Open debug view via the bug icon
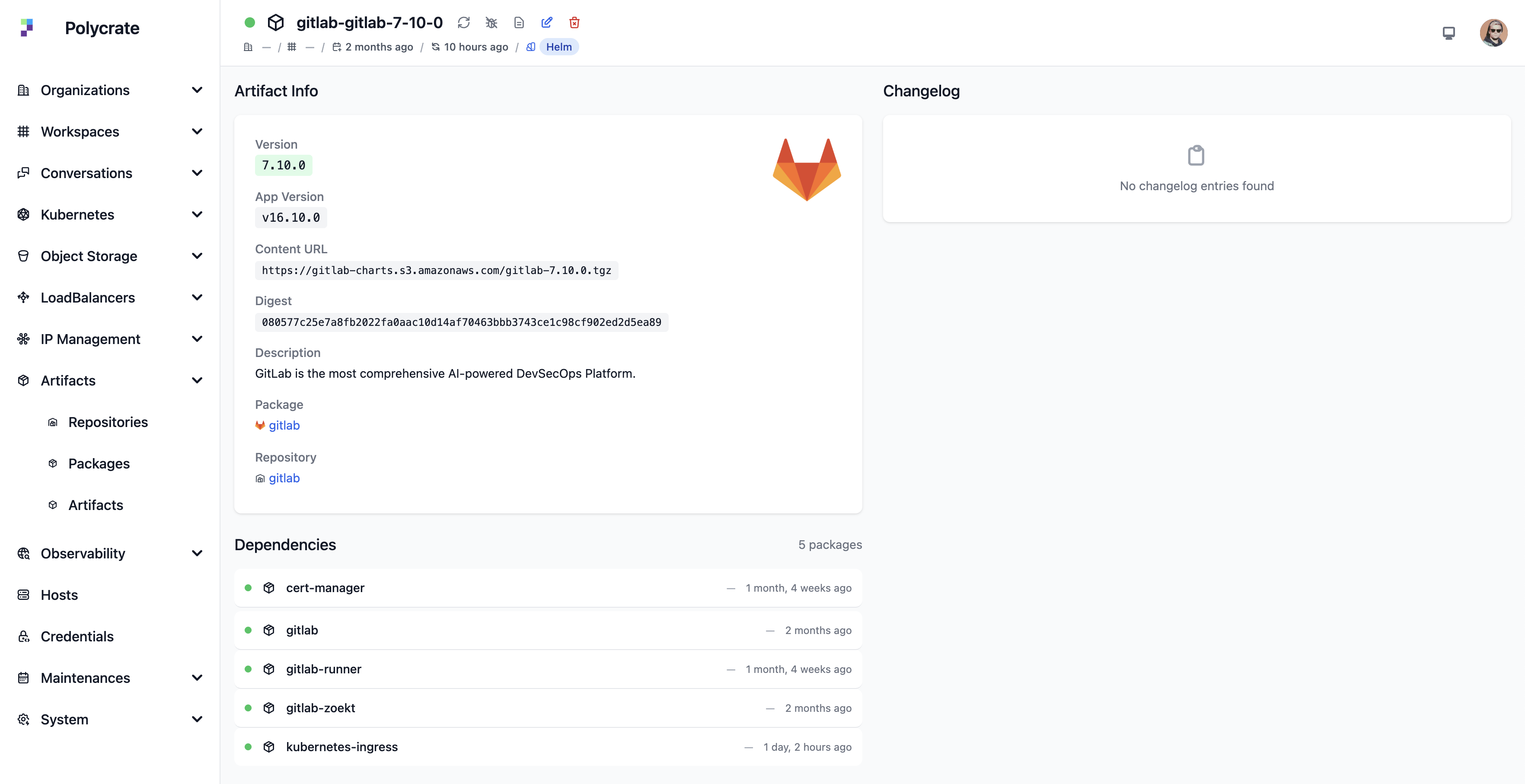 coord(491,22)
